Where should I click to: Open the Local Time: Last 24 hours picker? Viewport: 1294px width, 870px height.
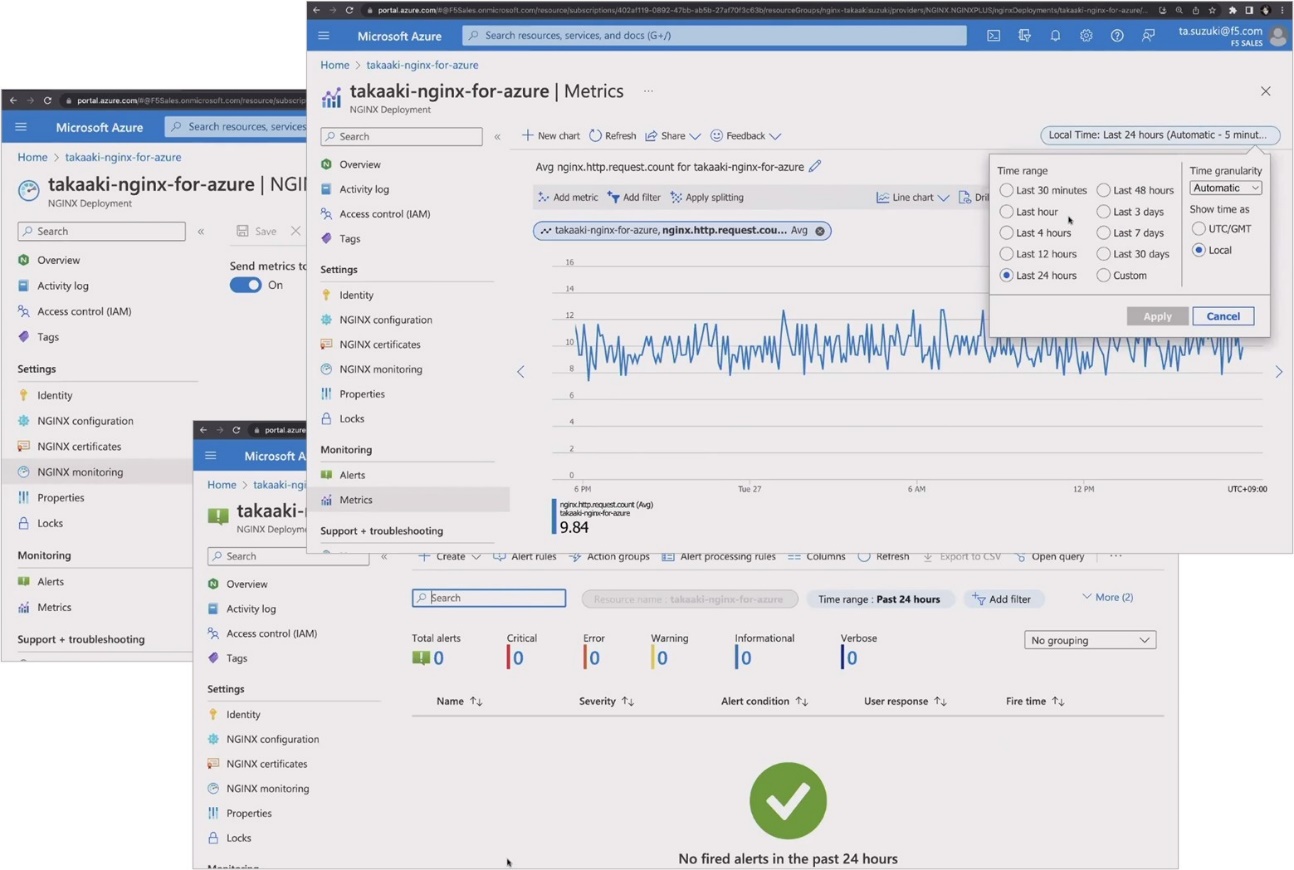pos(1160,135)
